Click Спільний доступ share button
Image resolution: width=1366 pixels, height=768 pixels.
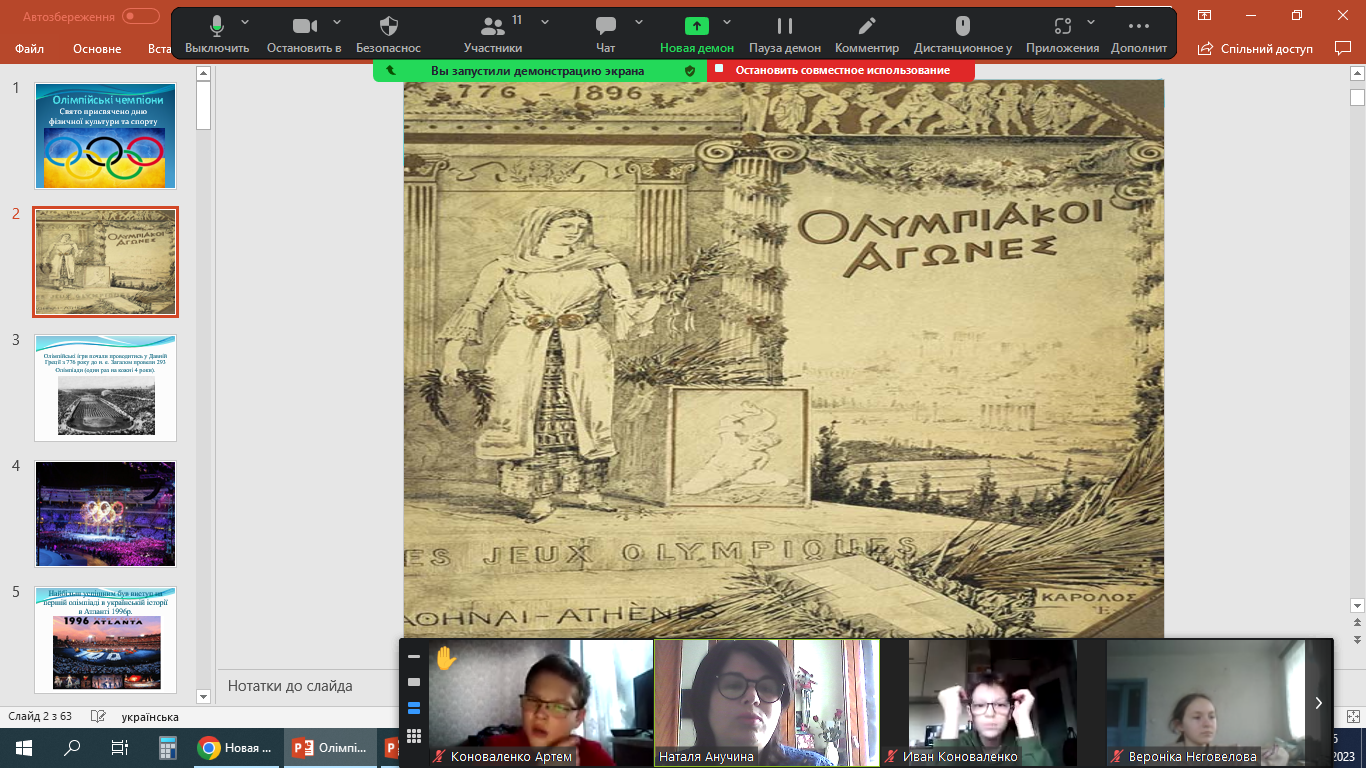click(x=1255, y=48)
